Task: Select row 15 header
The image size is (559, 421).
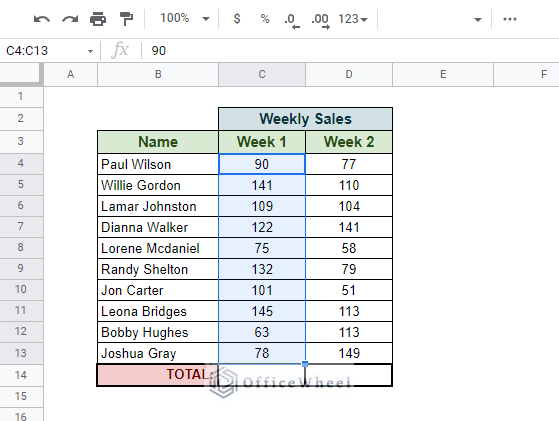Action: 21,396
